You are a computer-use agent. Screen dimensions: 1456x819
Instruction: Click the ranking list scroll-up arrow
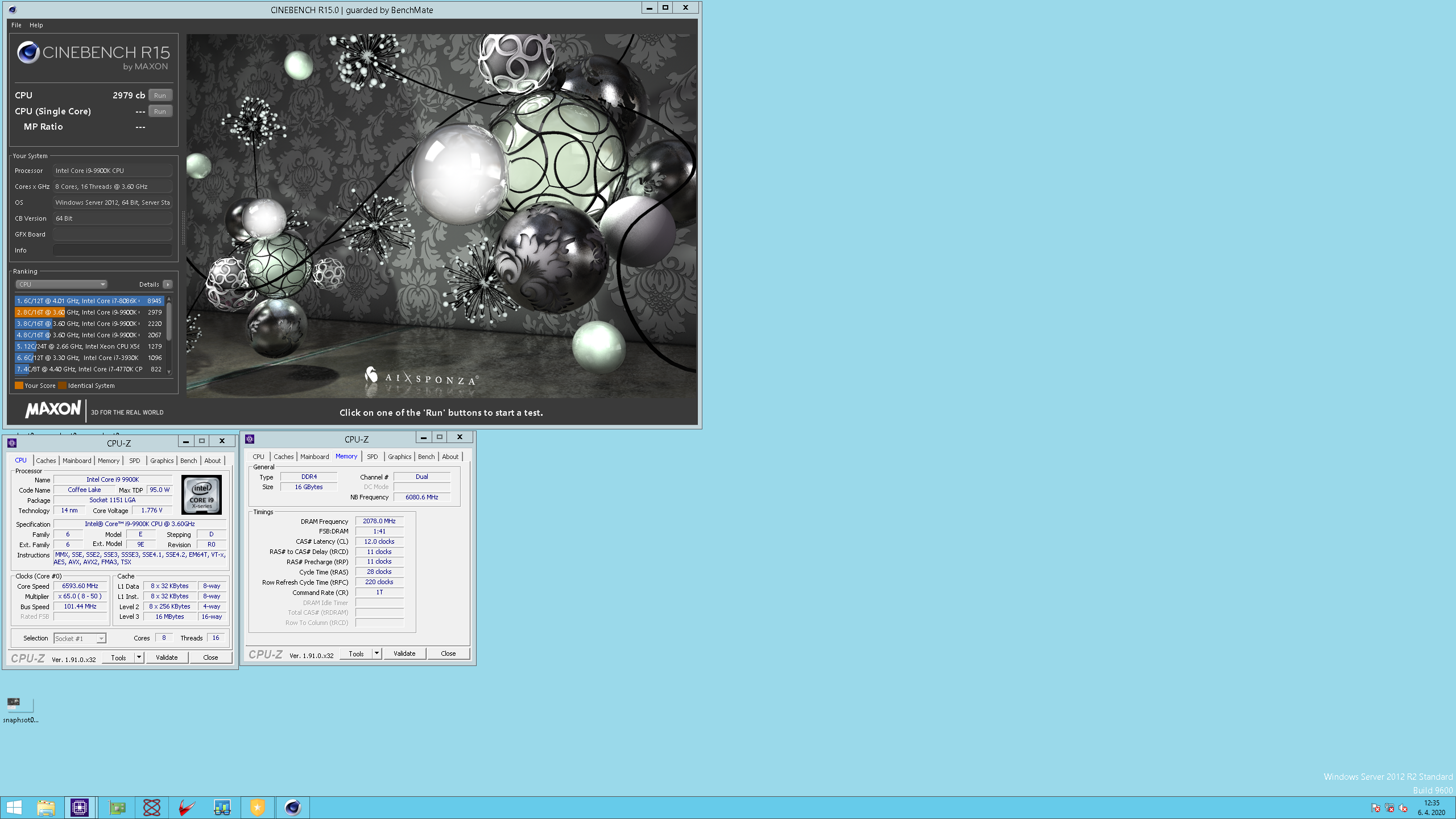point(169,299)
